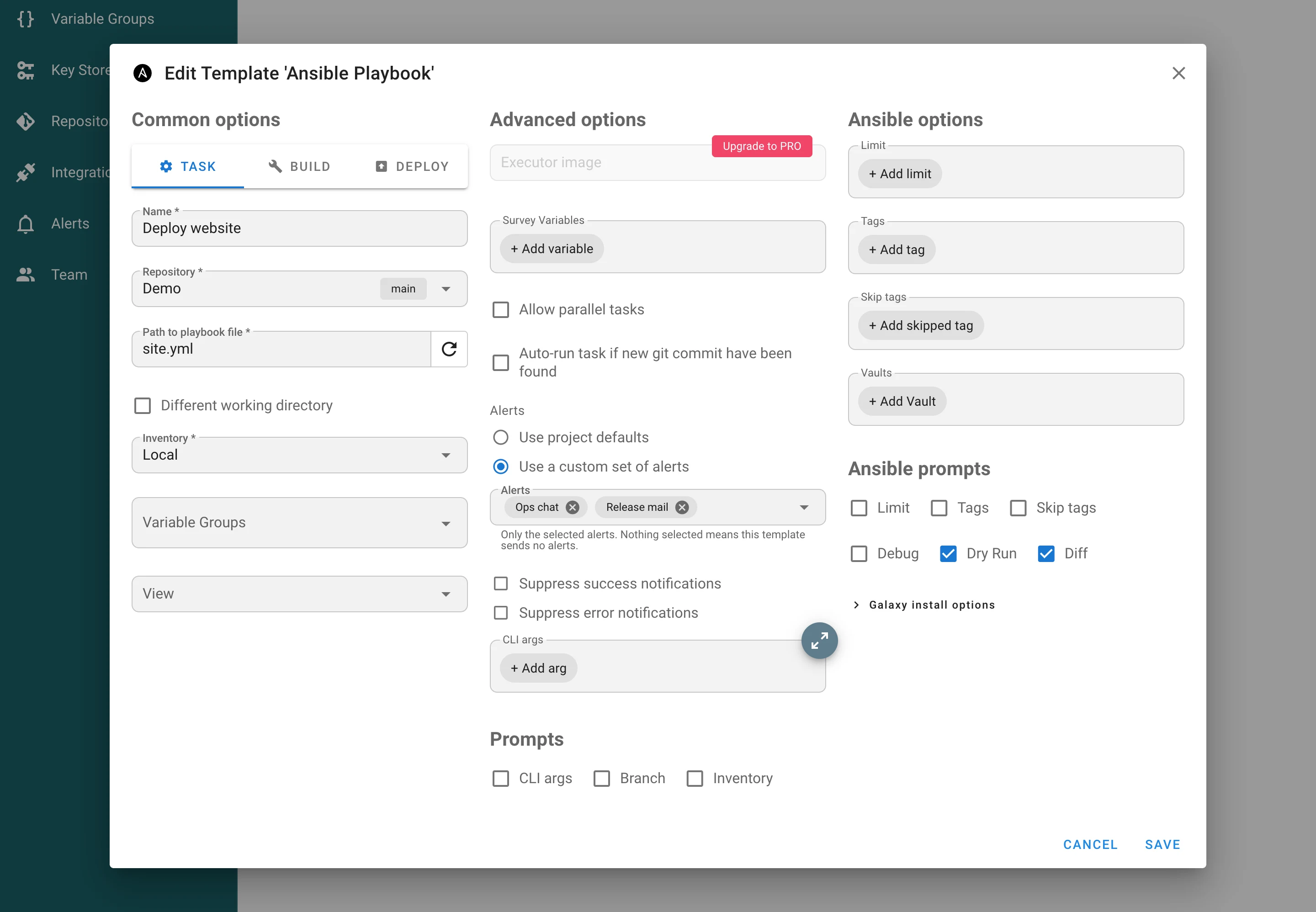Click the Integrations plug icon in sidebar
The height and width of the screenshot is (912, 1316).
coord(26,172)
